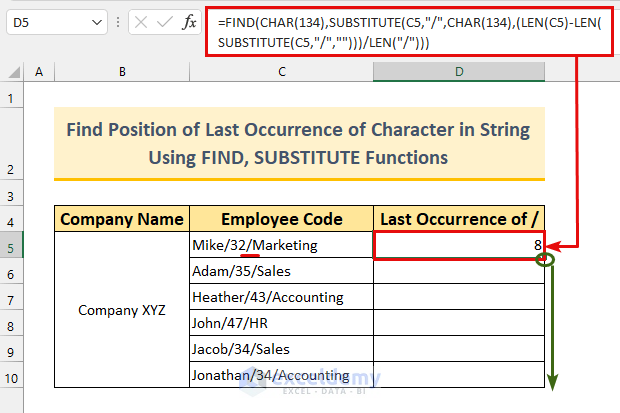Select cell 'Jonathan/34/Accounting'

[x=282, y=375]
